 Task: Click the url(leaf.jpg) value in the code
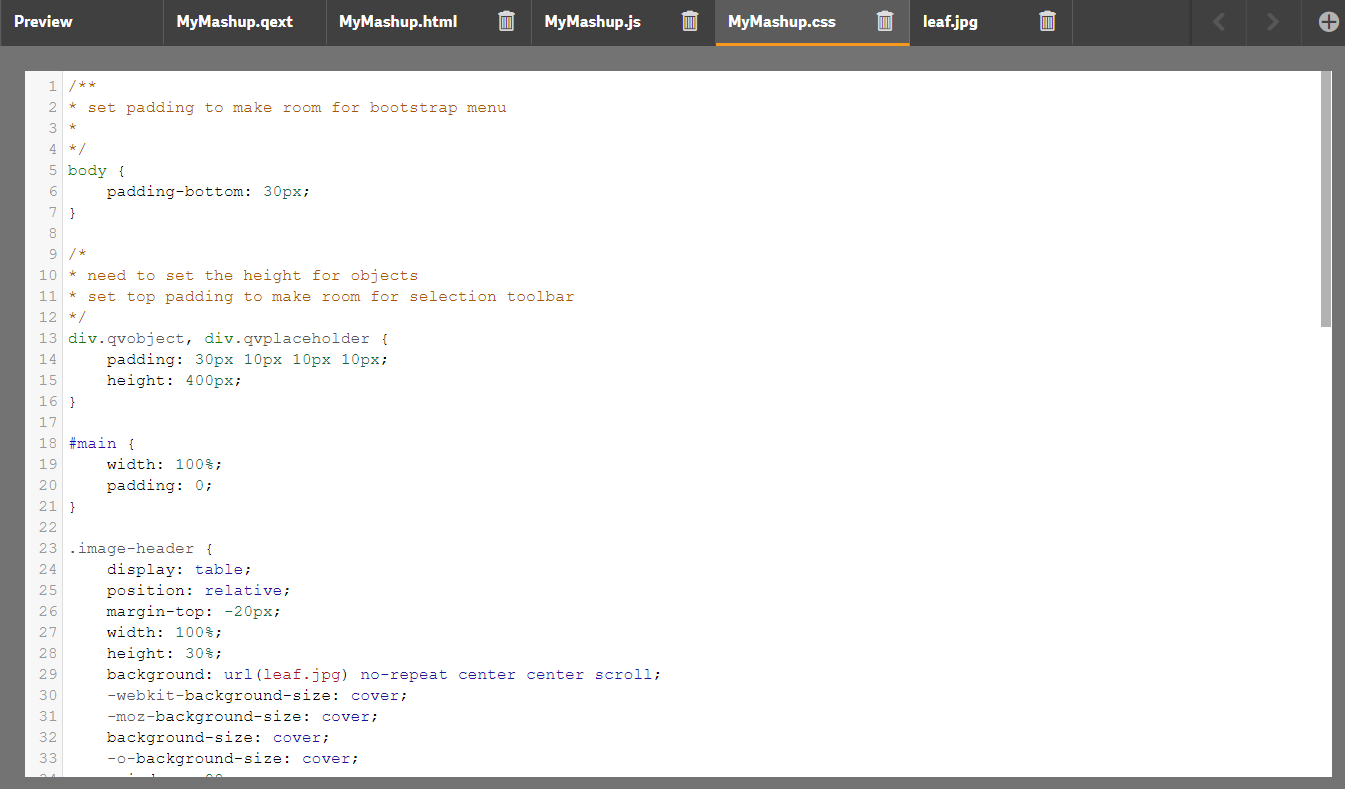(287, 674)
